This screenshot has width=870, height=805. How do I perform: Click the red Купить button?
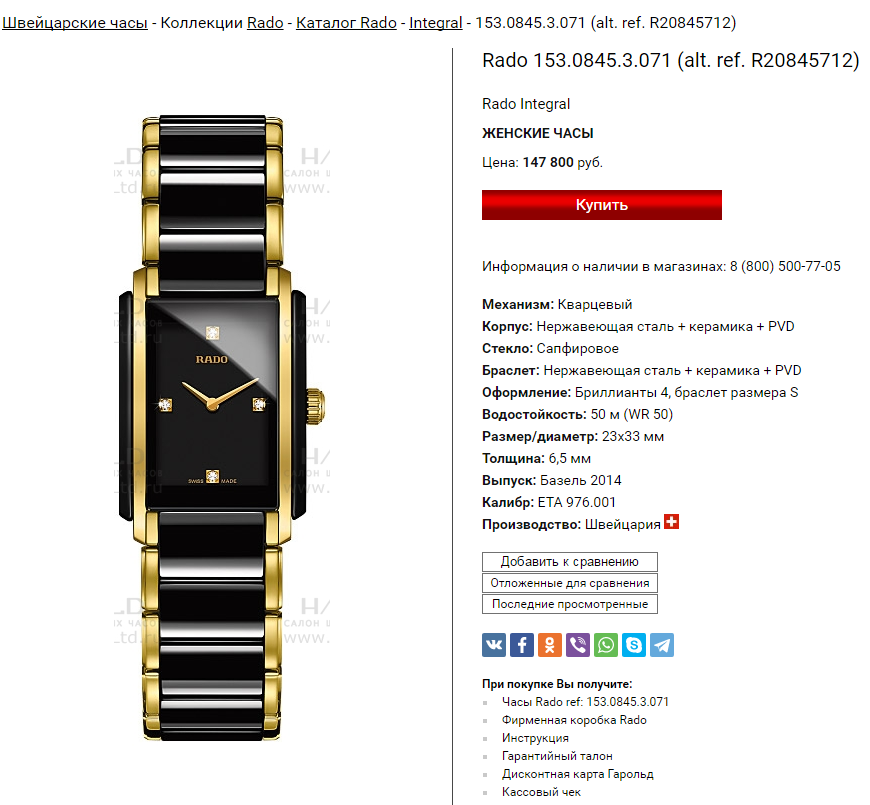[601, 205]
